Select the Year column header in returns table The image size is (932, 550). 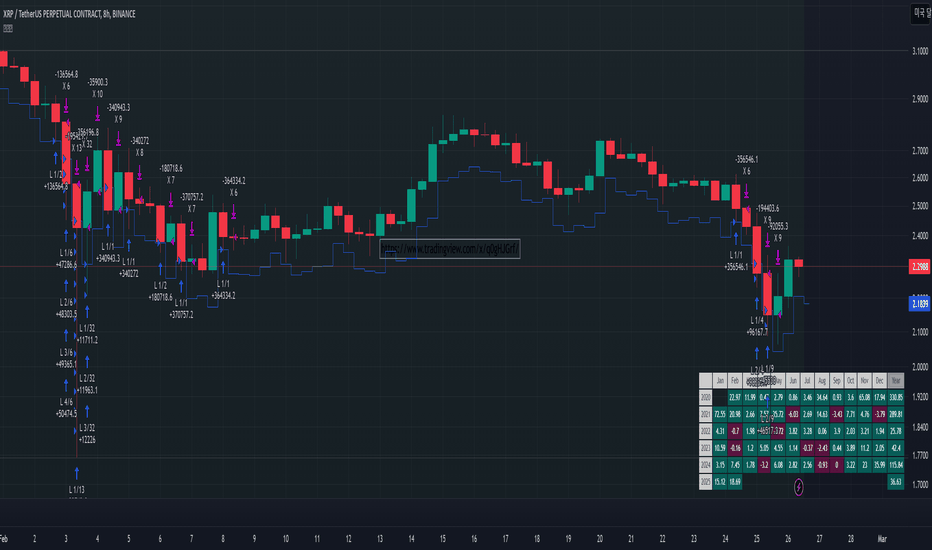896,381
